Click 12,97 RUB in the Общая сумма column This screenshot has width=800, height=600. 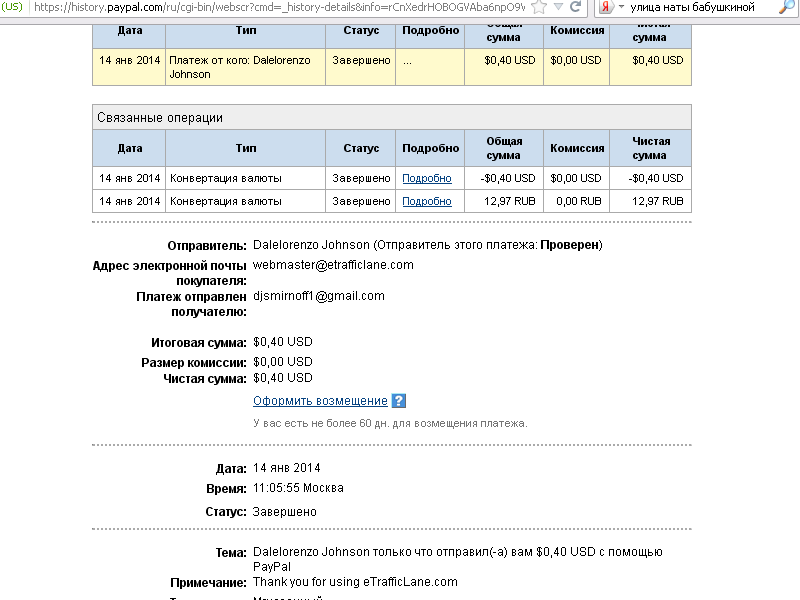(x=510, y=201)
